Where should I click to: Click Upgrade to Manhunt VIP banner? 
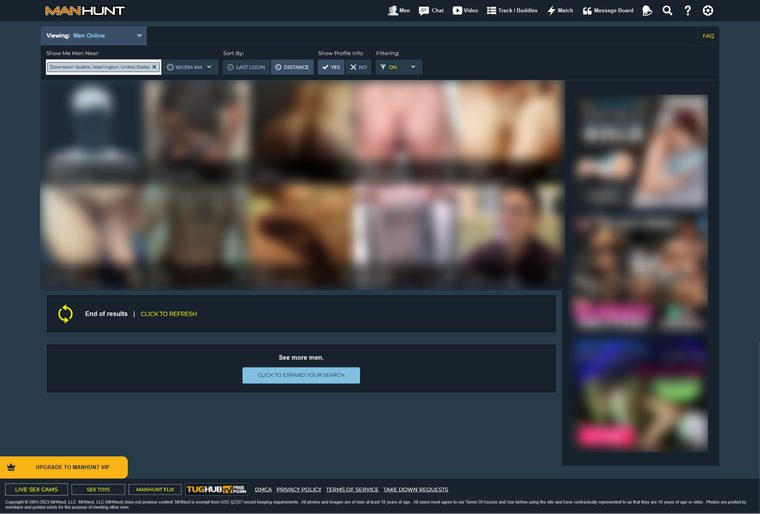point(64,467)
